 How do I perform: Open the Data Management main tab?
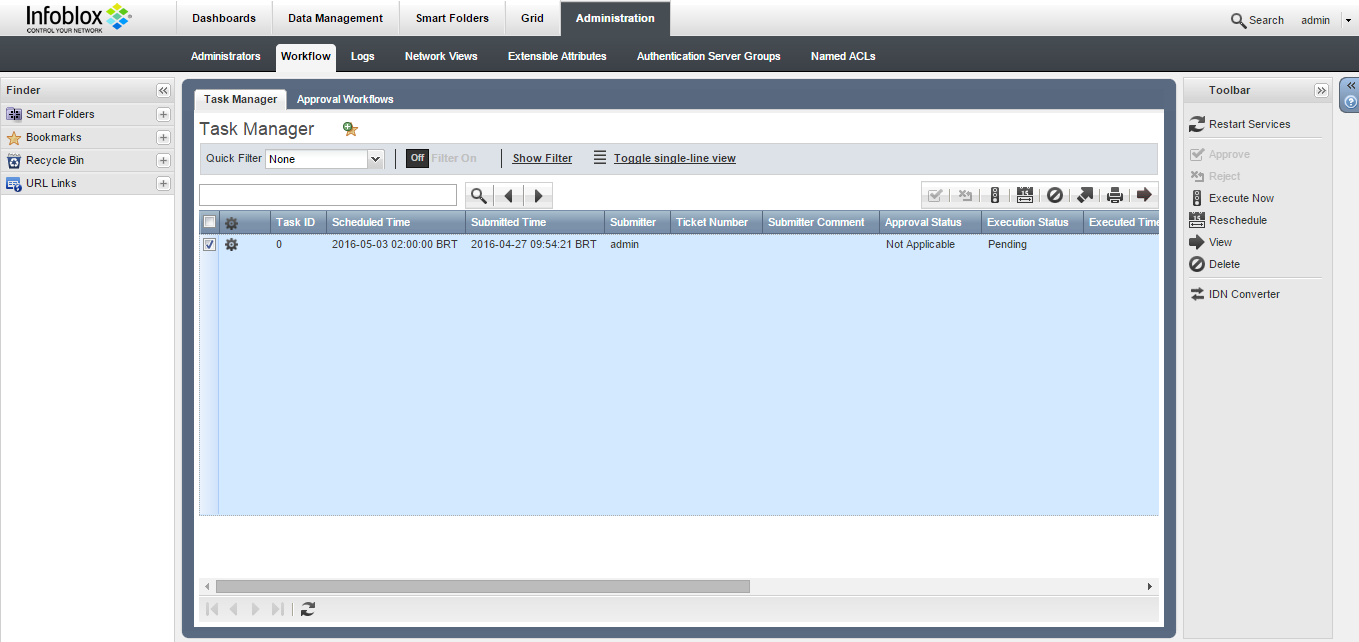click(335, 18)
